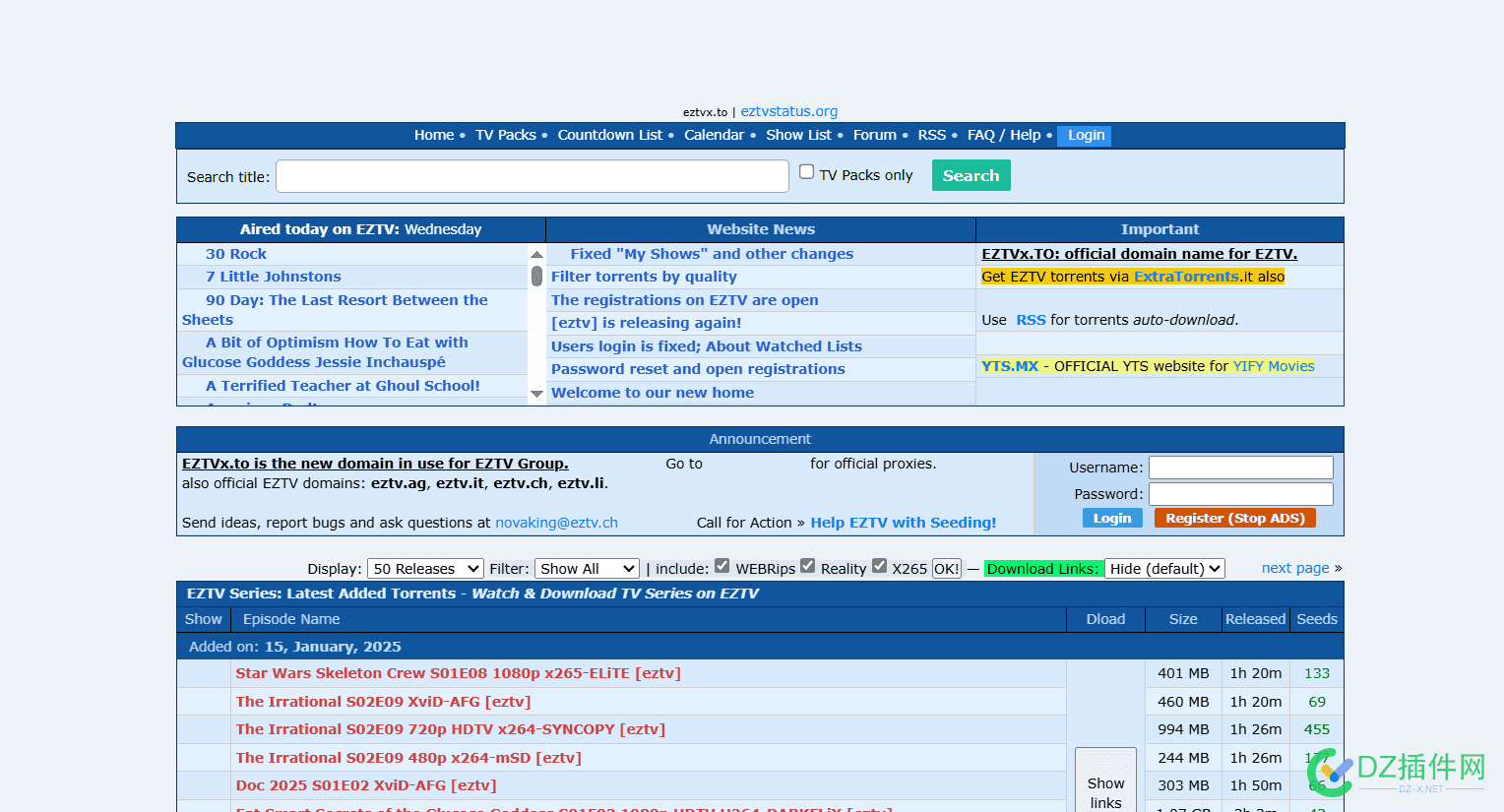
Task: Click the novaking@eztv.ch email link
Action: [x=556, y=523]
